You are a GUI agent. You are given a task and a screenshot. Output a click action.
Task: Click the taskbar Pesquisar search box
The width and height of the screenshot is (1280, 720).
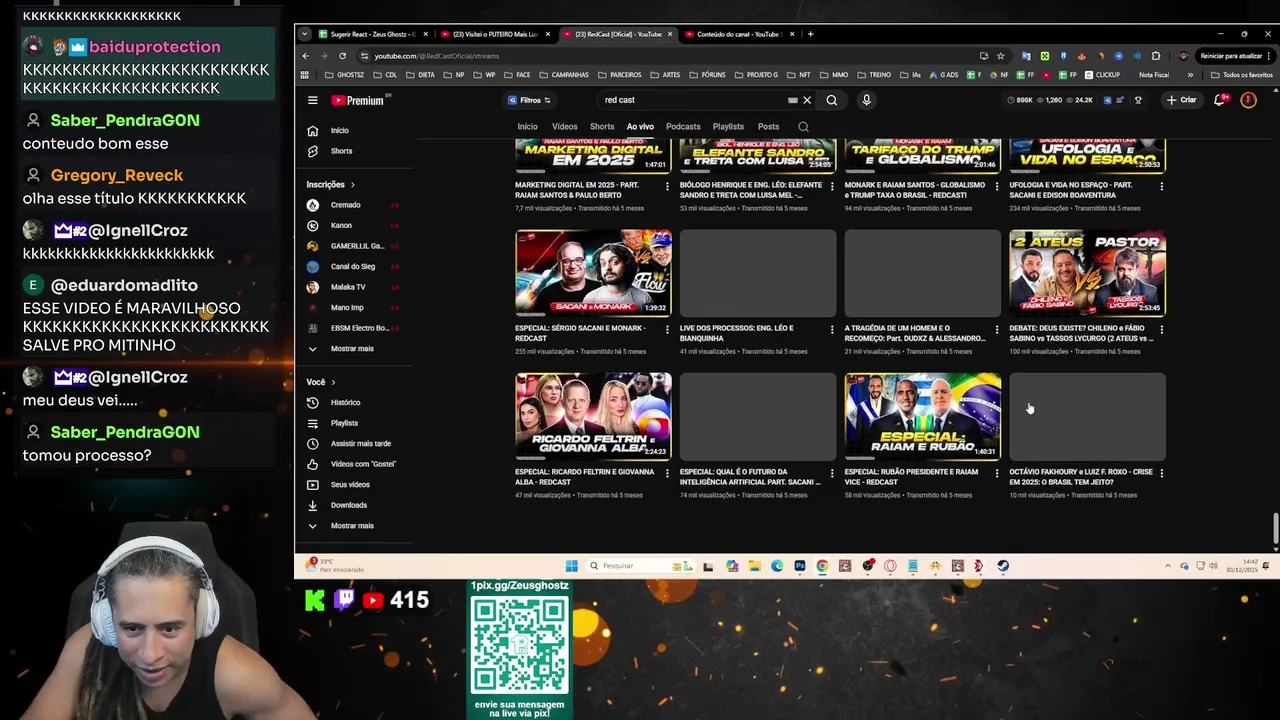click(x=640, y=566)
